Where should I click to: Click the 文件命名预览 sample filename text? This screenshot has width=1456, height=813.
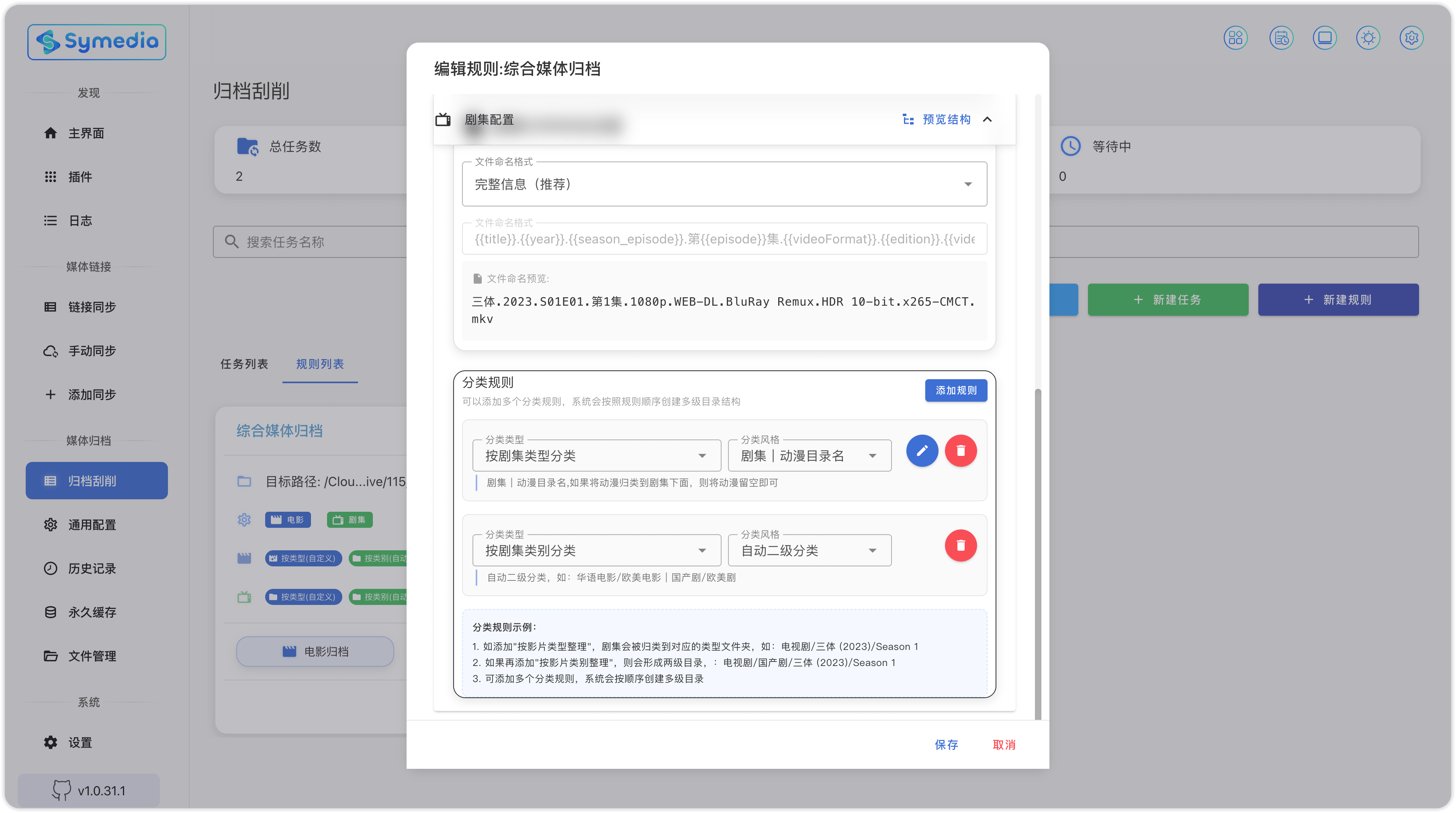(x=724, y=310)
